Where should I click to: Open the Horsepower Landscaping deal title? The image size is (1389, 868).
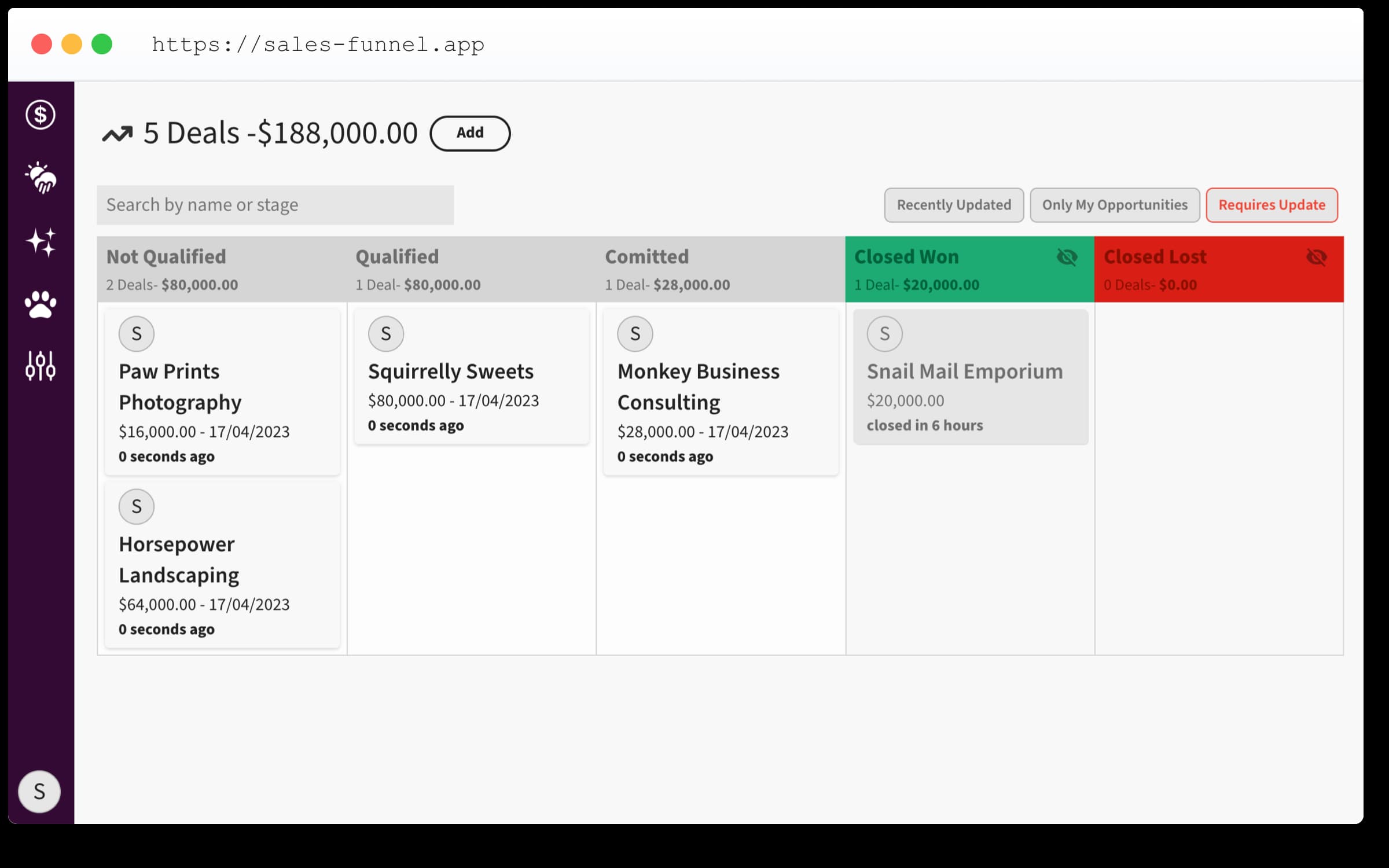tap(179, 560)
